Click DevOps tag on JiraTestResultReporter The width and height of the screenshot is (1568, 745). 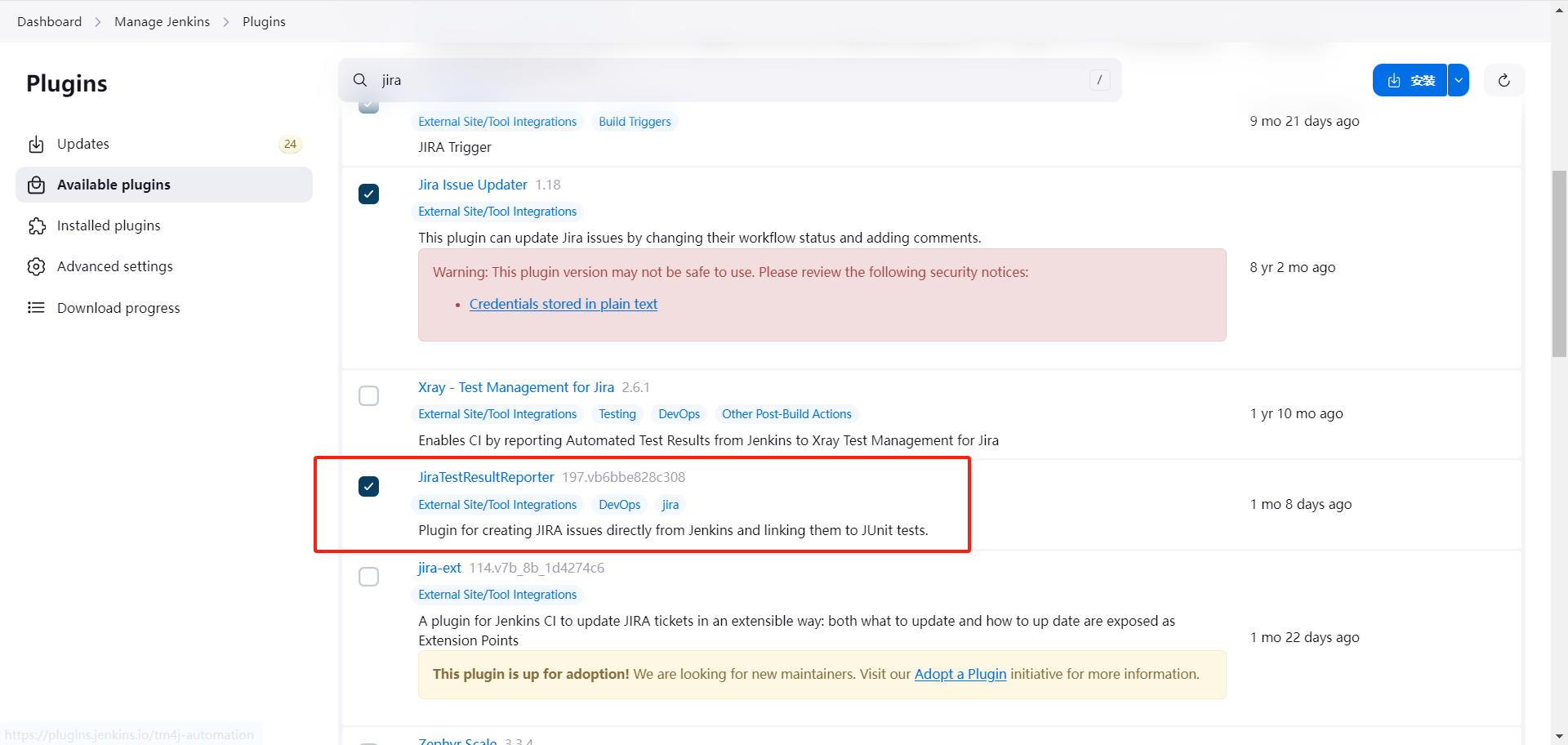[x=620, y=505]
